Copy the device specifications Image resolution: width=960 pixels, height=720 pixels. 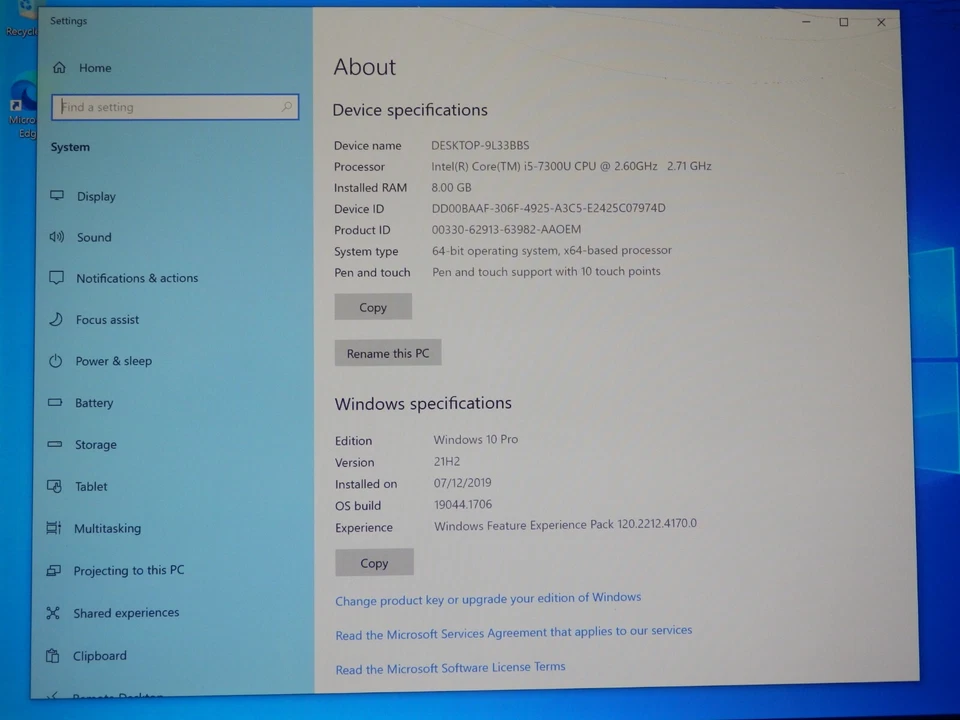[x=372, y=307]
